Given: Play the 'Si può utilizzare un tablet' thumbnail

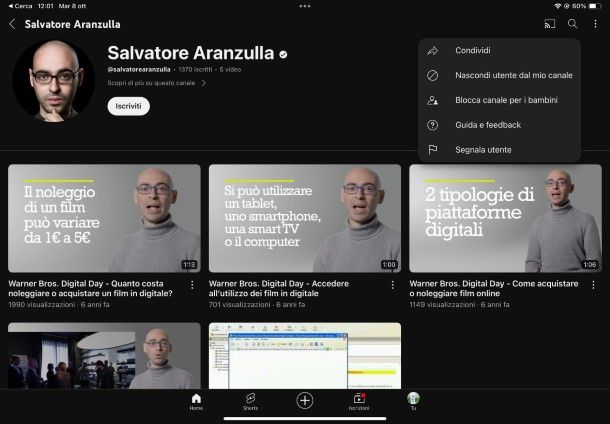Looking at the screenshot, I should [305, 219].
